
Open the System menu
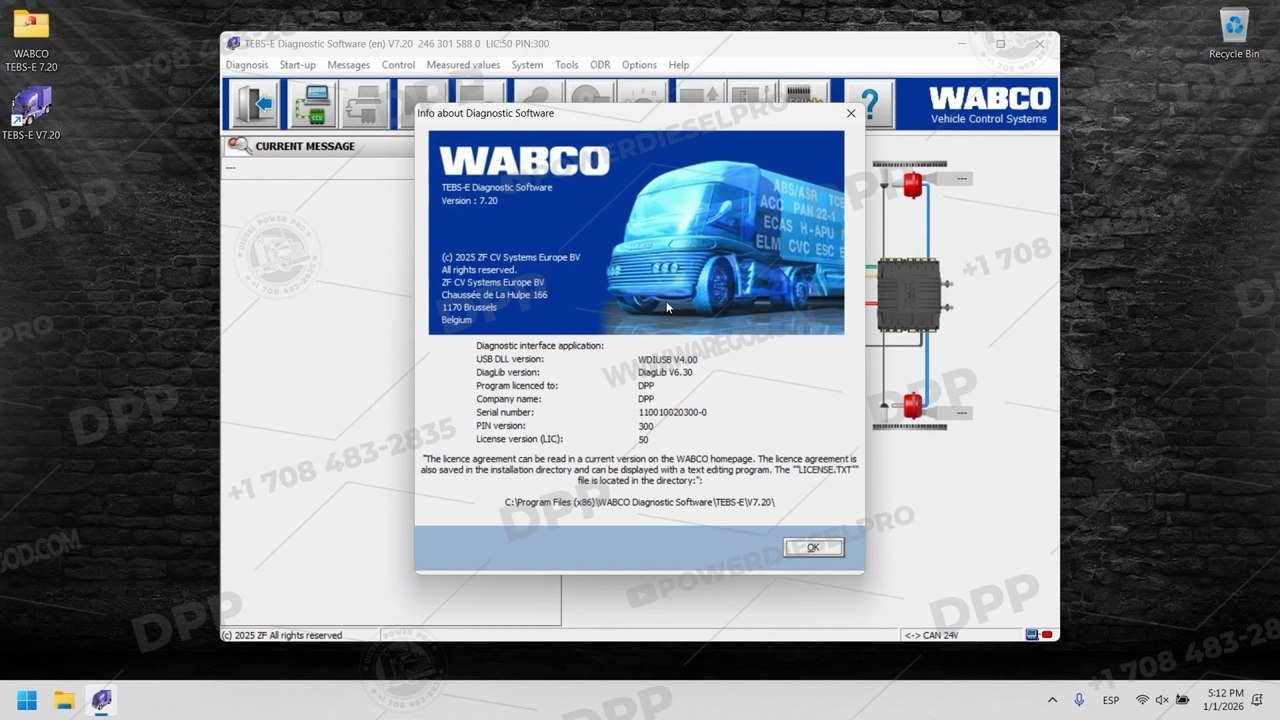point(527,65)
